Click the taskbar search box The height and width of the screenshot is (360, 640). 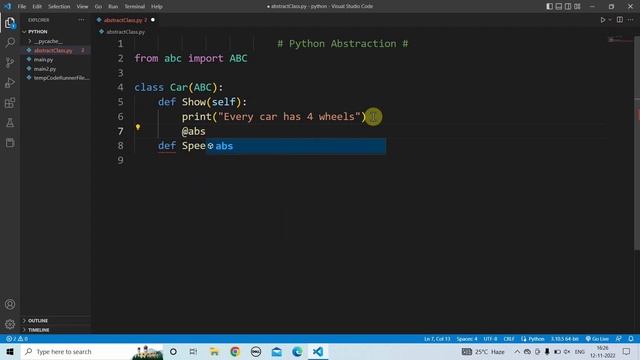coord(91,351)
